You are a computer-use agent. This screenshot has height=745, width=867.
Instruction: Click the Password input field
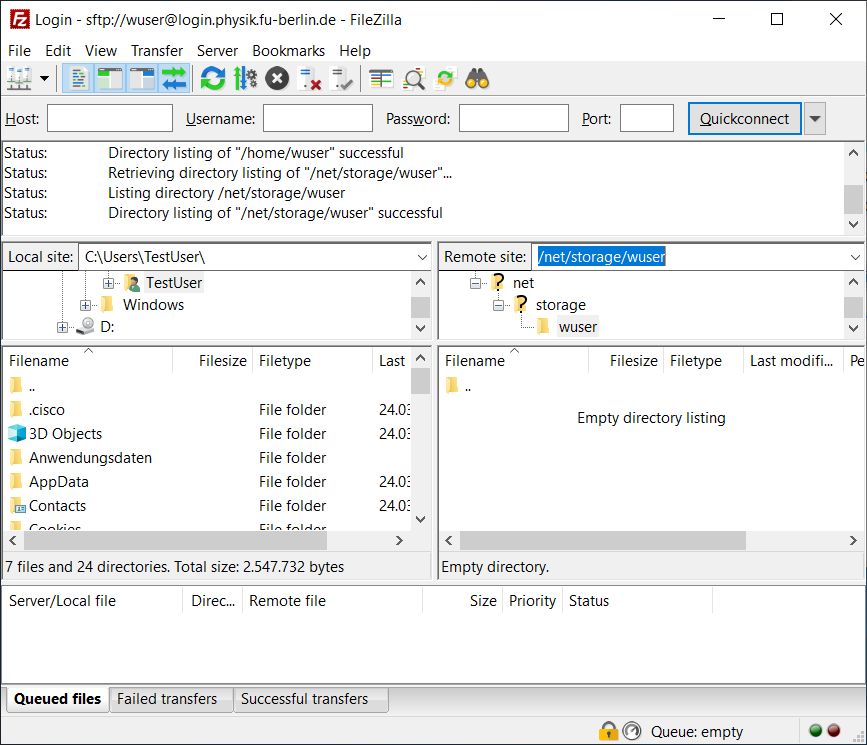(x=514, y=118)
